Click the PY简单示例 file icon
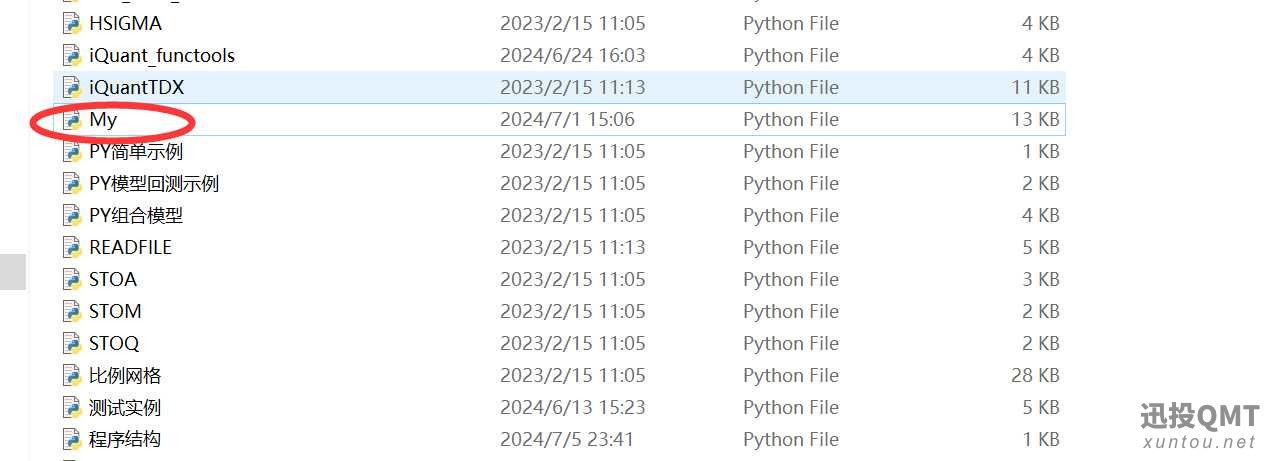 click(x=71, y=151)
